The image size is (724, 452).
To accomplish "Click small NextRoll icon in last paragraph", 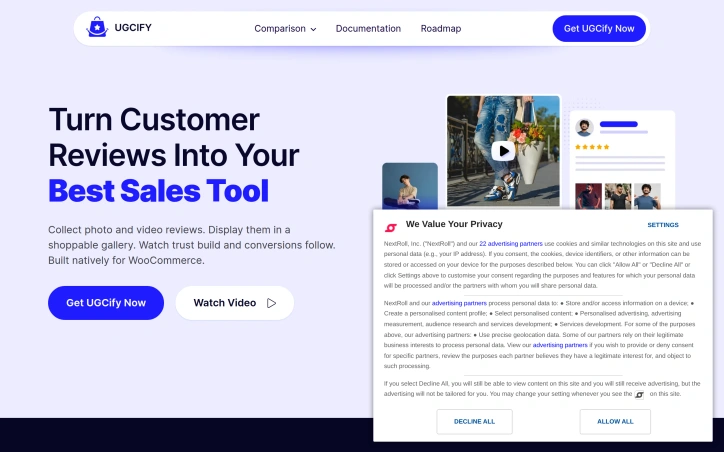I will (639, 395).
